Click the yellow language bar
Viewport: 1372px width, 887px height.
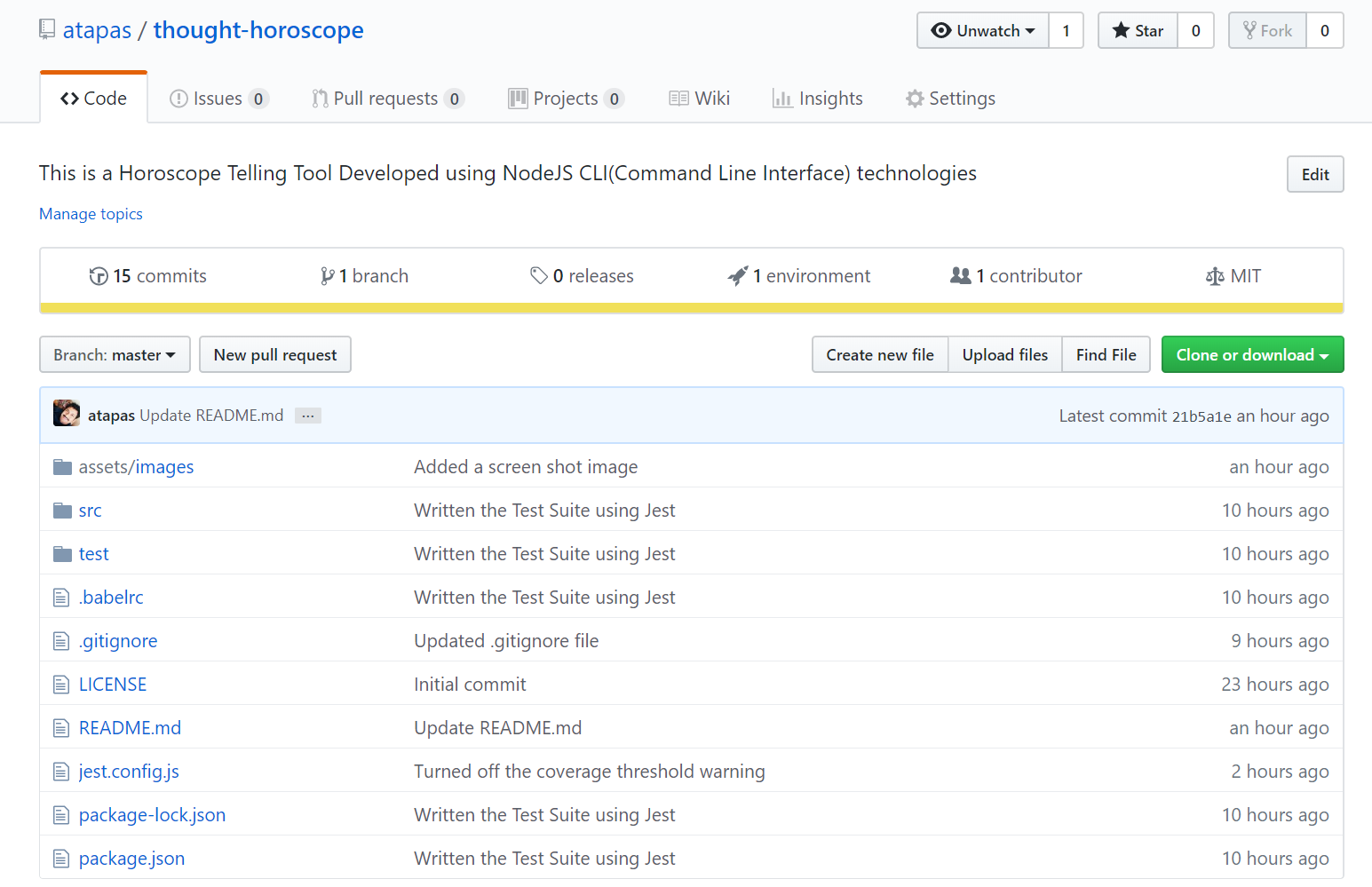click(x=692, y=308)
